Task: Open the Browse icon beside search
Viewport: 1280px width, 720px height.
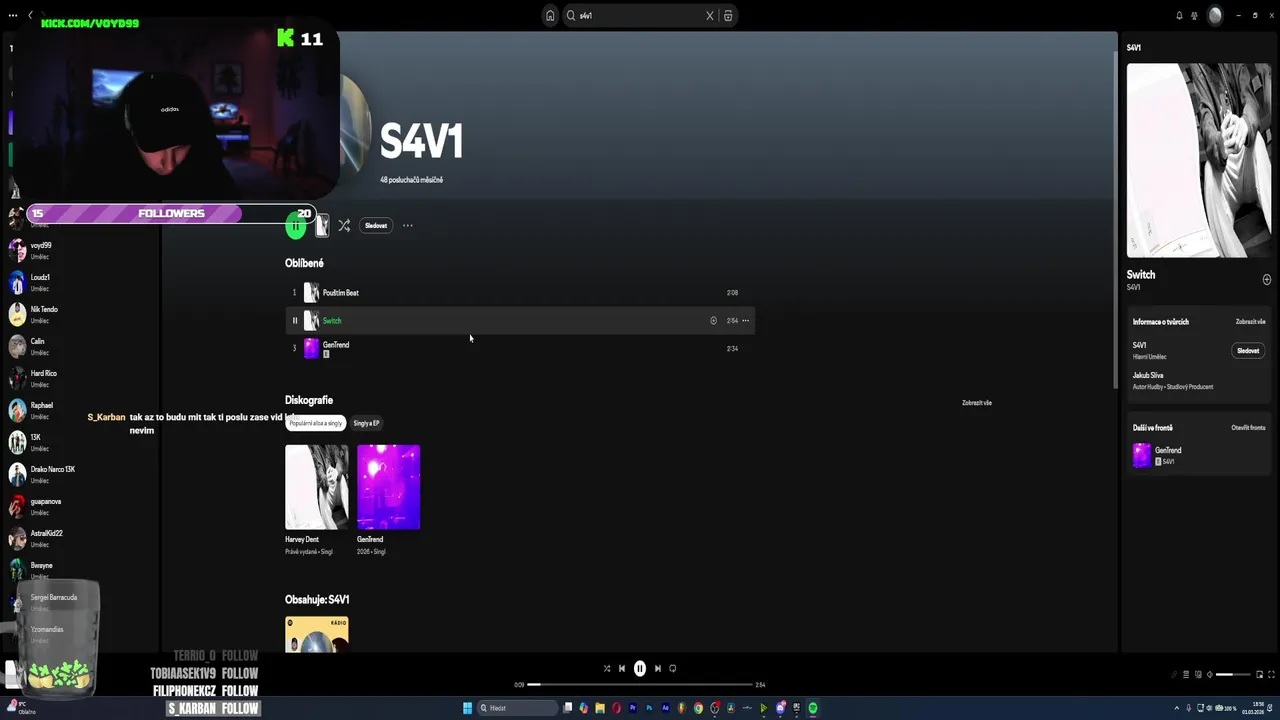Action: coord(727,15)
